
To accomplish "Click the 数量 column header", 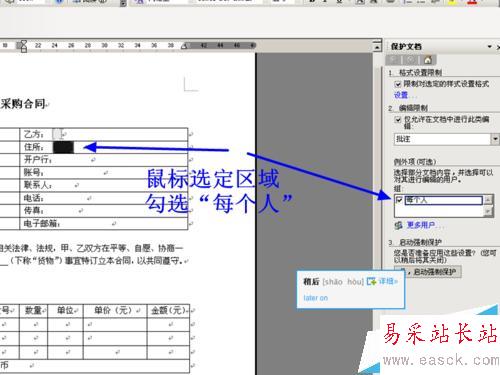I will (33, 310).
